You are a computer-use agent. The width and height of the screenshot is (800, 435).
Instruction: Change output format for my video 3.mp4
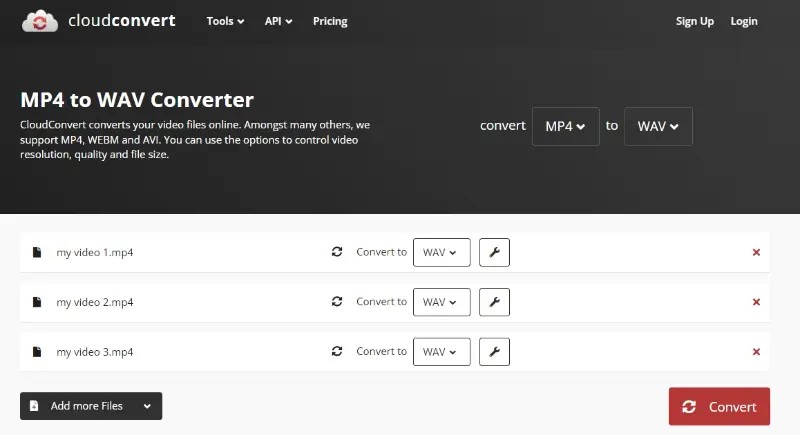pyautogui.click(x=441, y=351)
